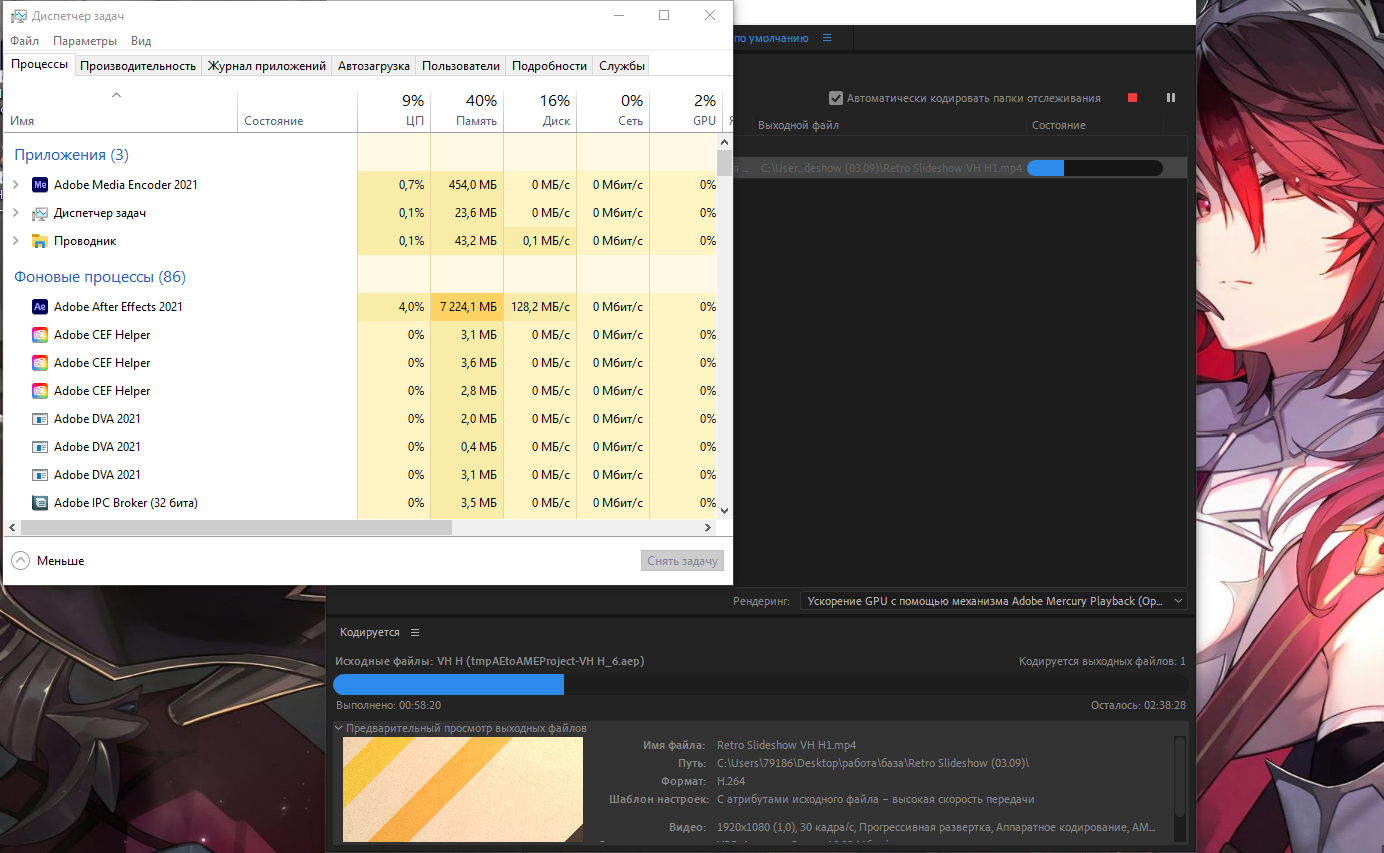Click the Task Manager title bar icon
1384x853 pixels.
[18, 16]
